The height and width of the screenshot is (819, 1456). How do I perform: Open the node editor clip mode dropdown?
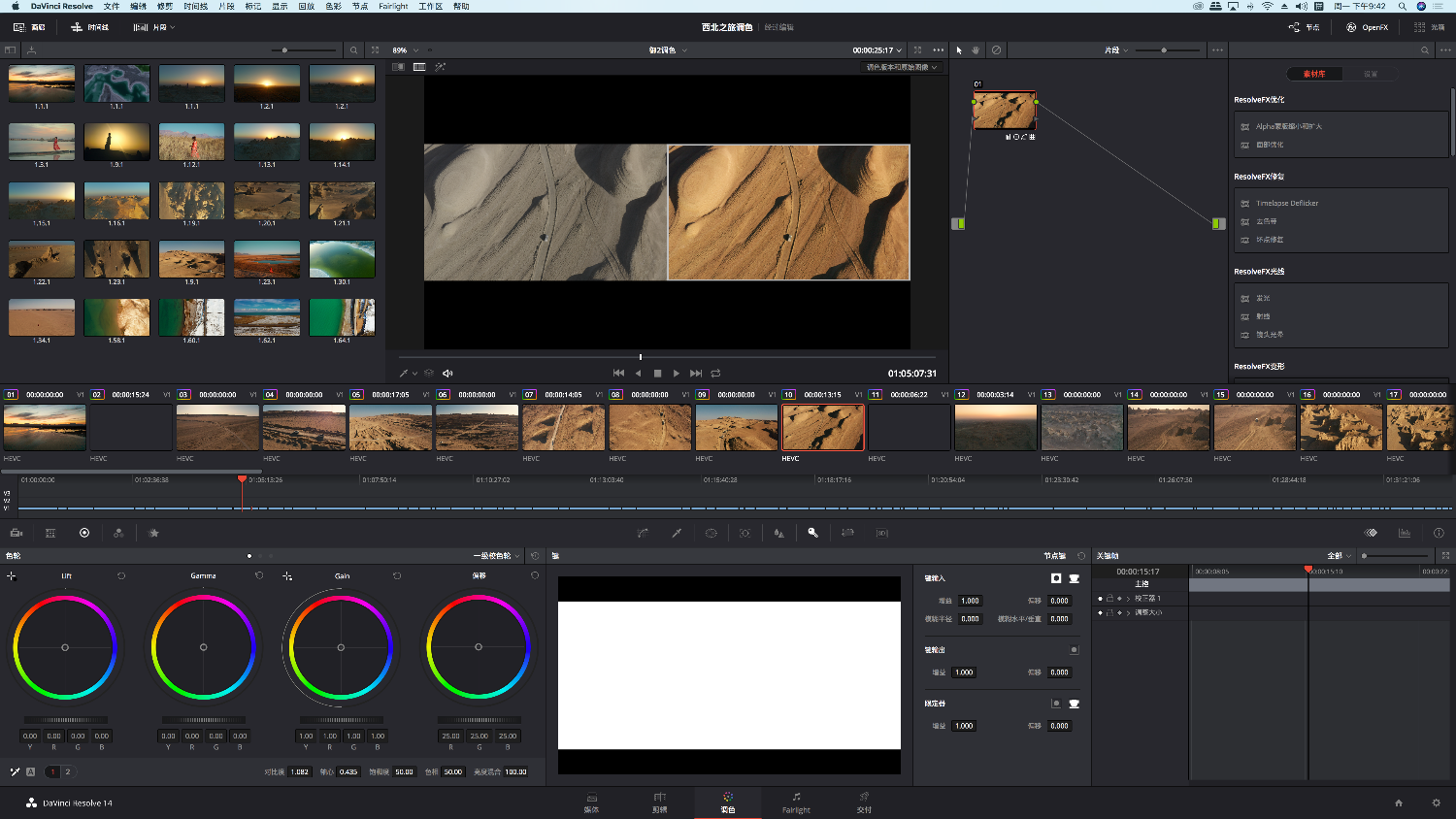1116,50
